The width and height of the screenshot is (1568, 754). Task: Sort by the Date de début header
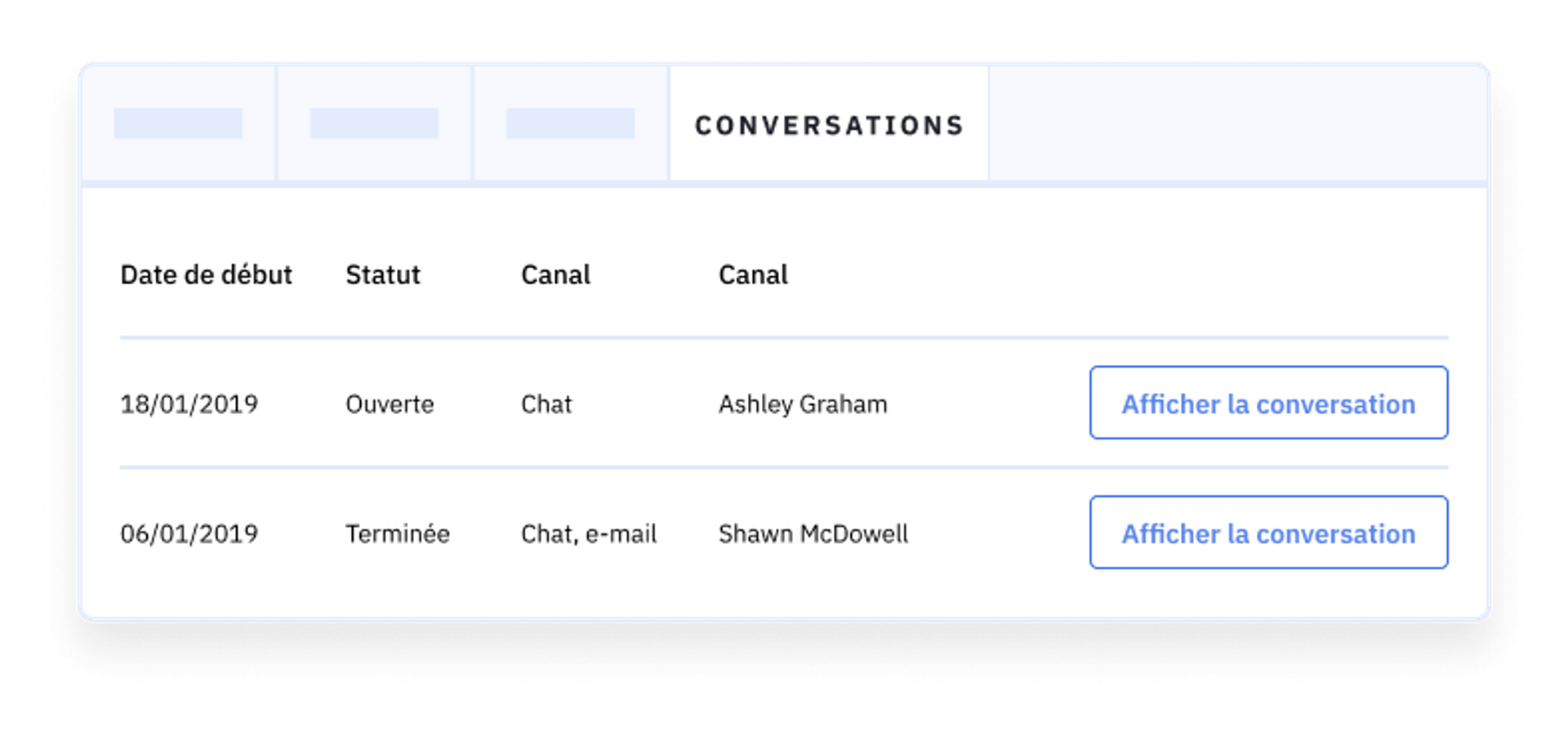[206, 275]
